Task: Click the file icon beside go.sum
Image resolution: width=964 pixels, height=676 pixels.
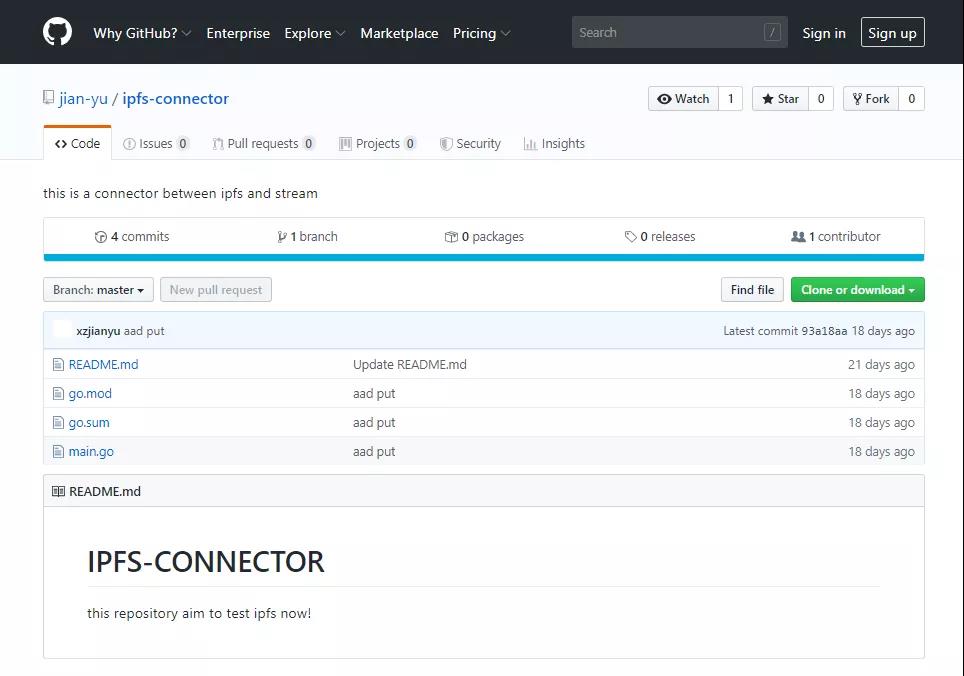Action: 58,422
